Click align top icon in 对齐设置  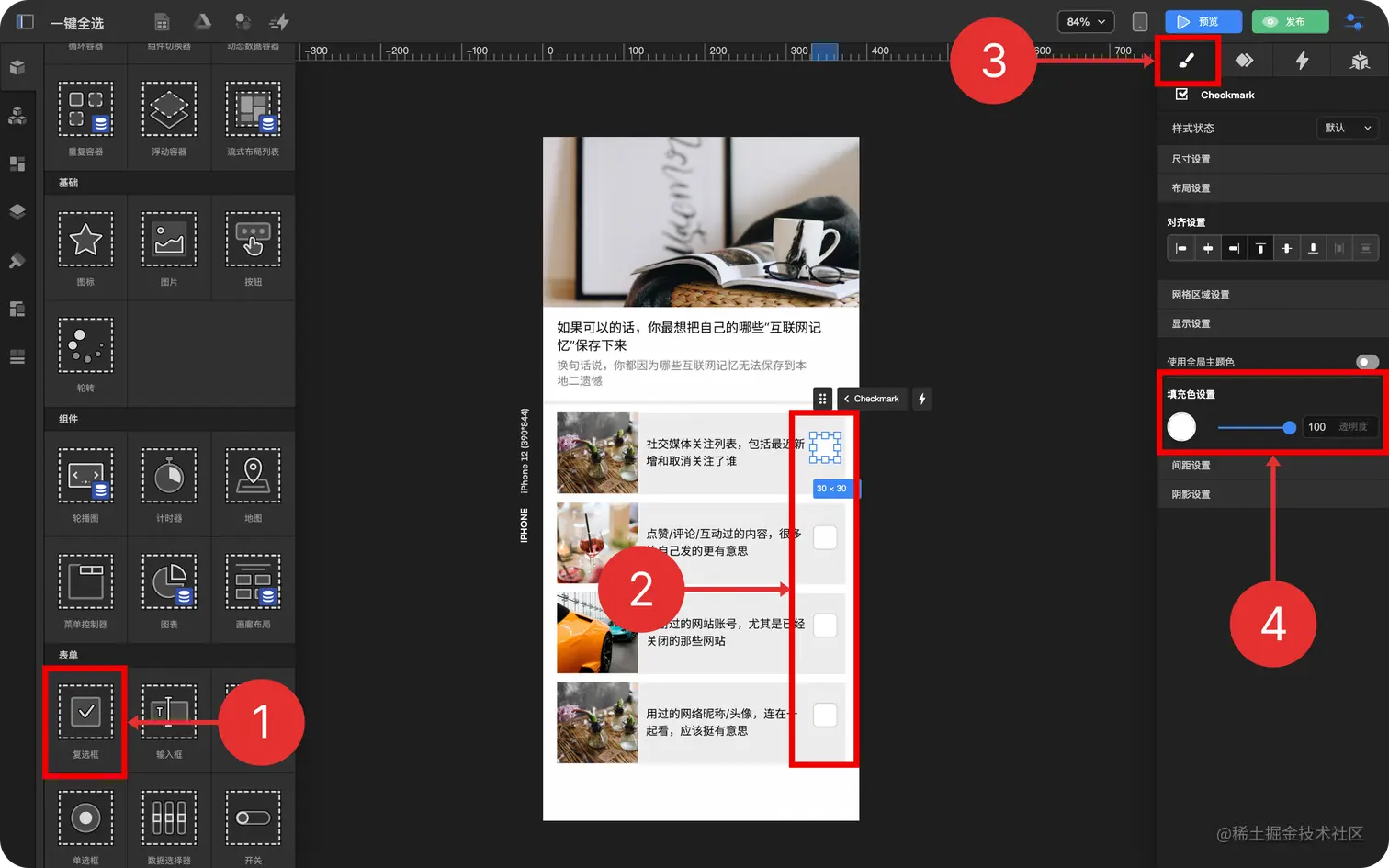point(1260,249)
